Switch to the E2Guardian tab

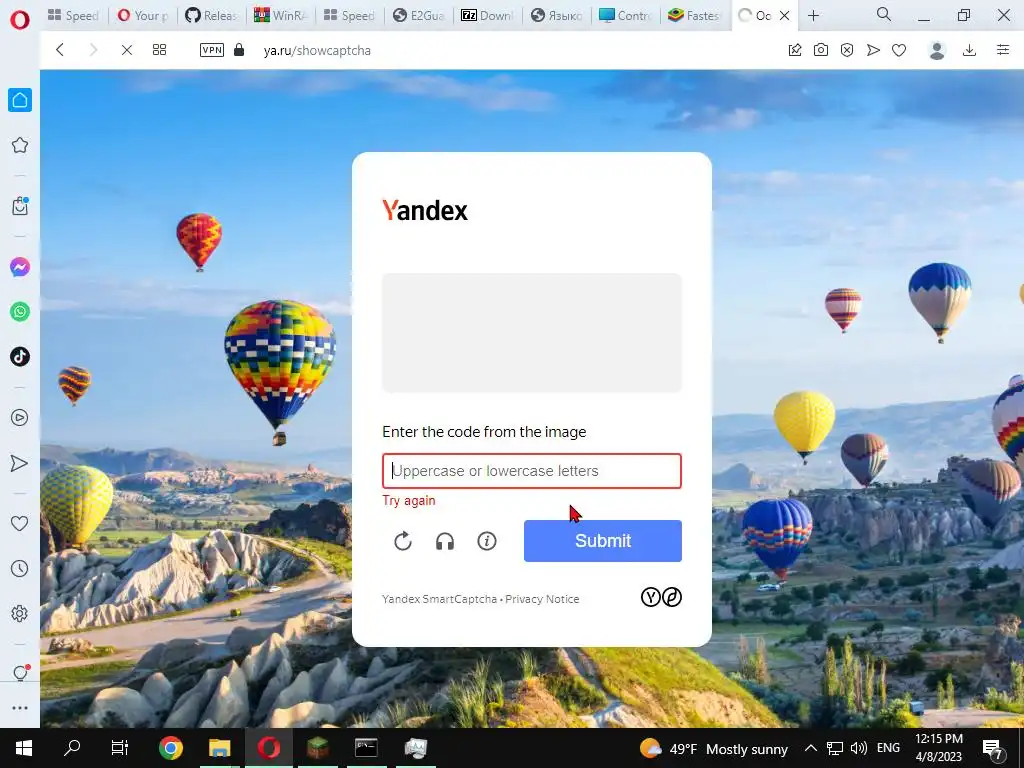coord(419,16)
